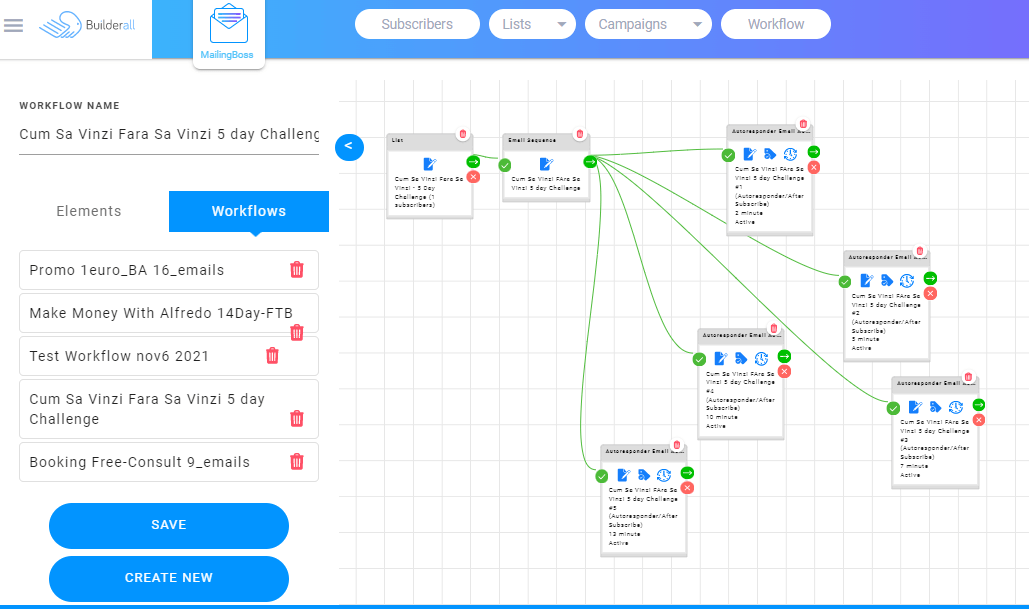Screen dimensions: 1029x609
Task: Delete Booking Free-Consult 9_emails workflow
Action: [297, 462]
